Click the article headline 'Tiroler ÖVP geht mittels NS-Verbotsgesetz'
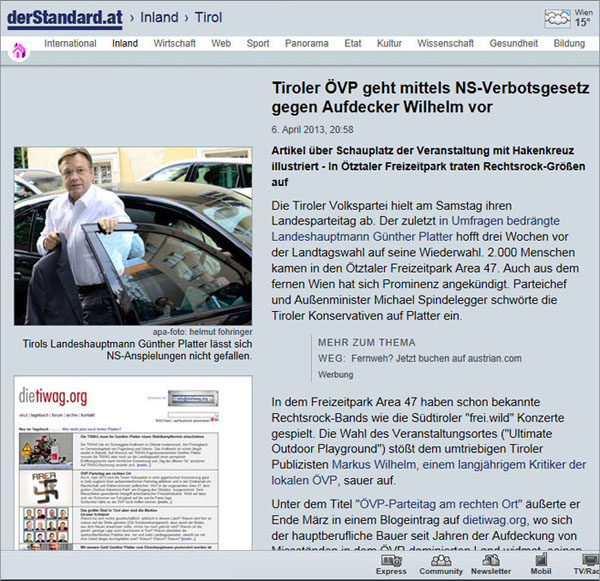The height and width of the screenshot is (581, 600). click(x=430, y=97)
